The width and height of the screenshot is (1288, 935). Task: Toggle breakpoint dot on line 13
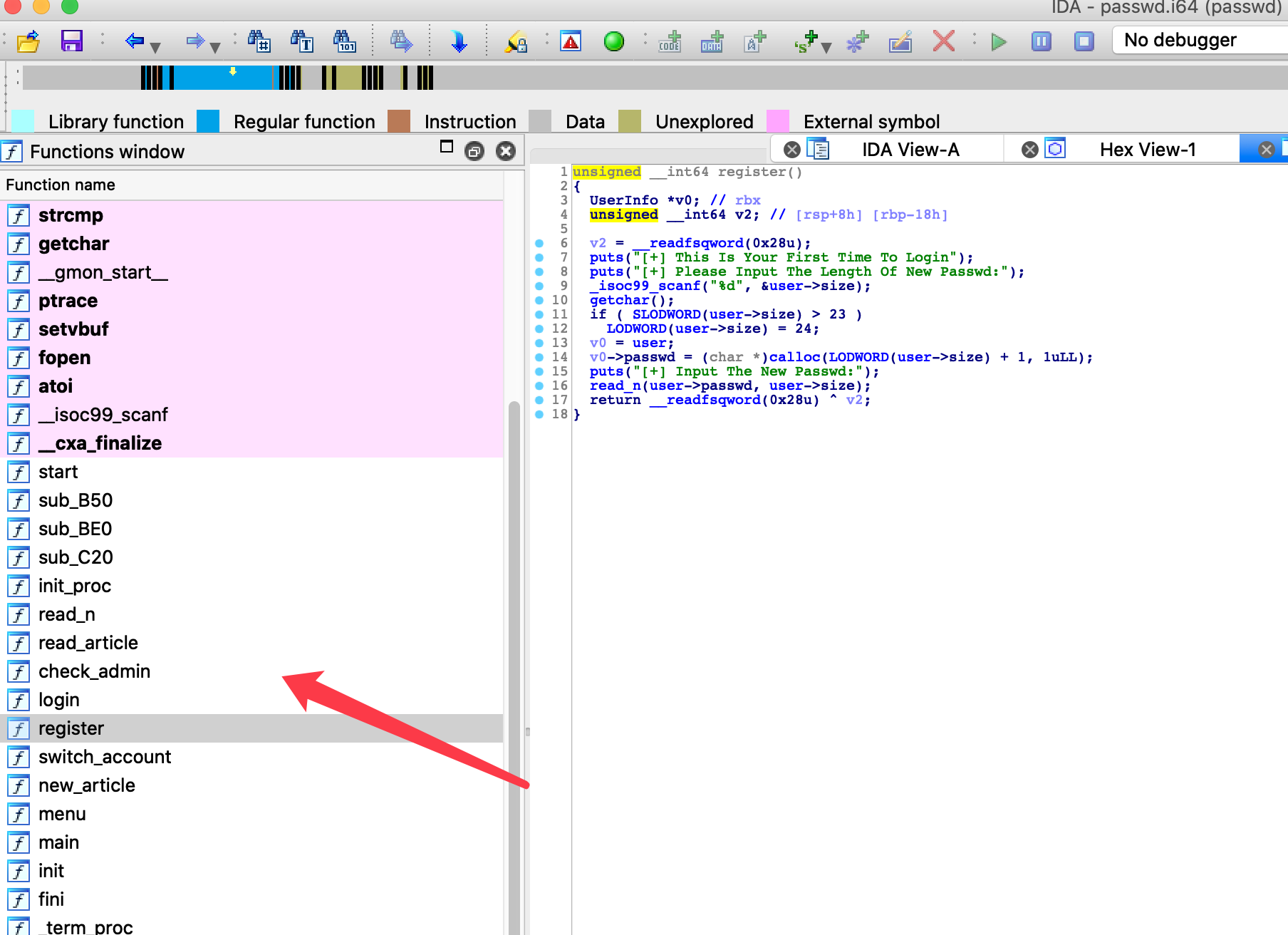pos(539,343)
